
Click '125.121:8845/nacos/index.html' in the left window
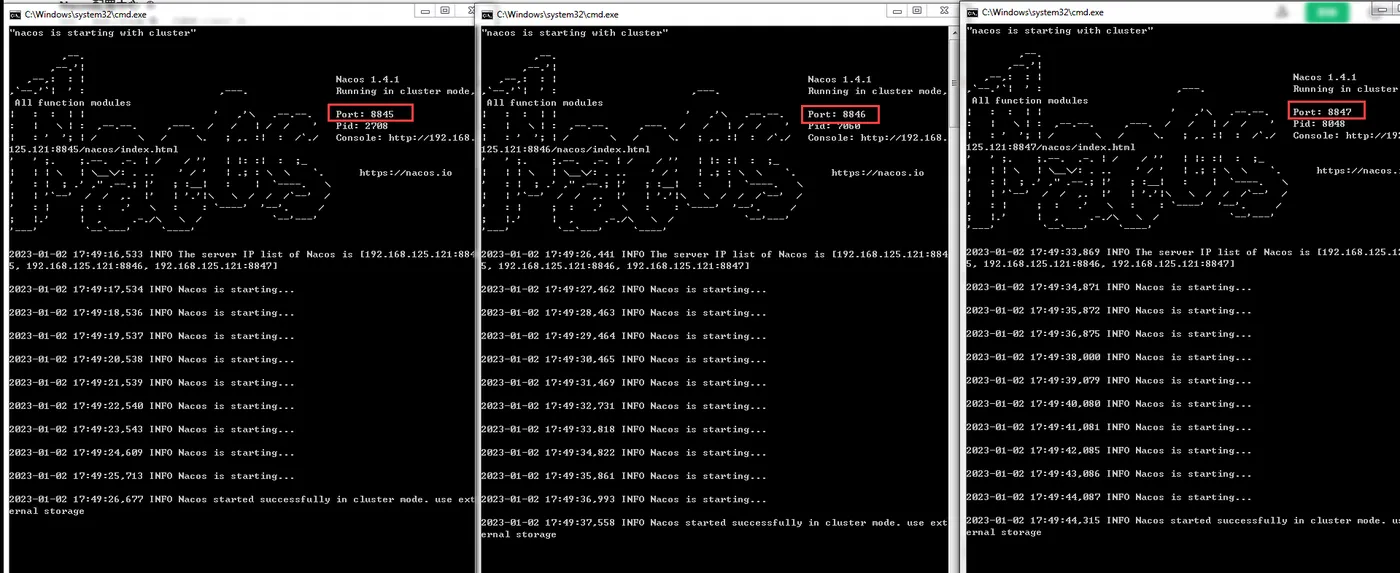(93, 149)
